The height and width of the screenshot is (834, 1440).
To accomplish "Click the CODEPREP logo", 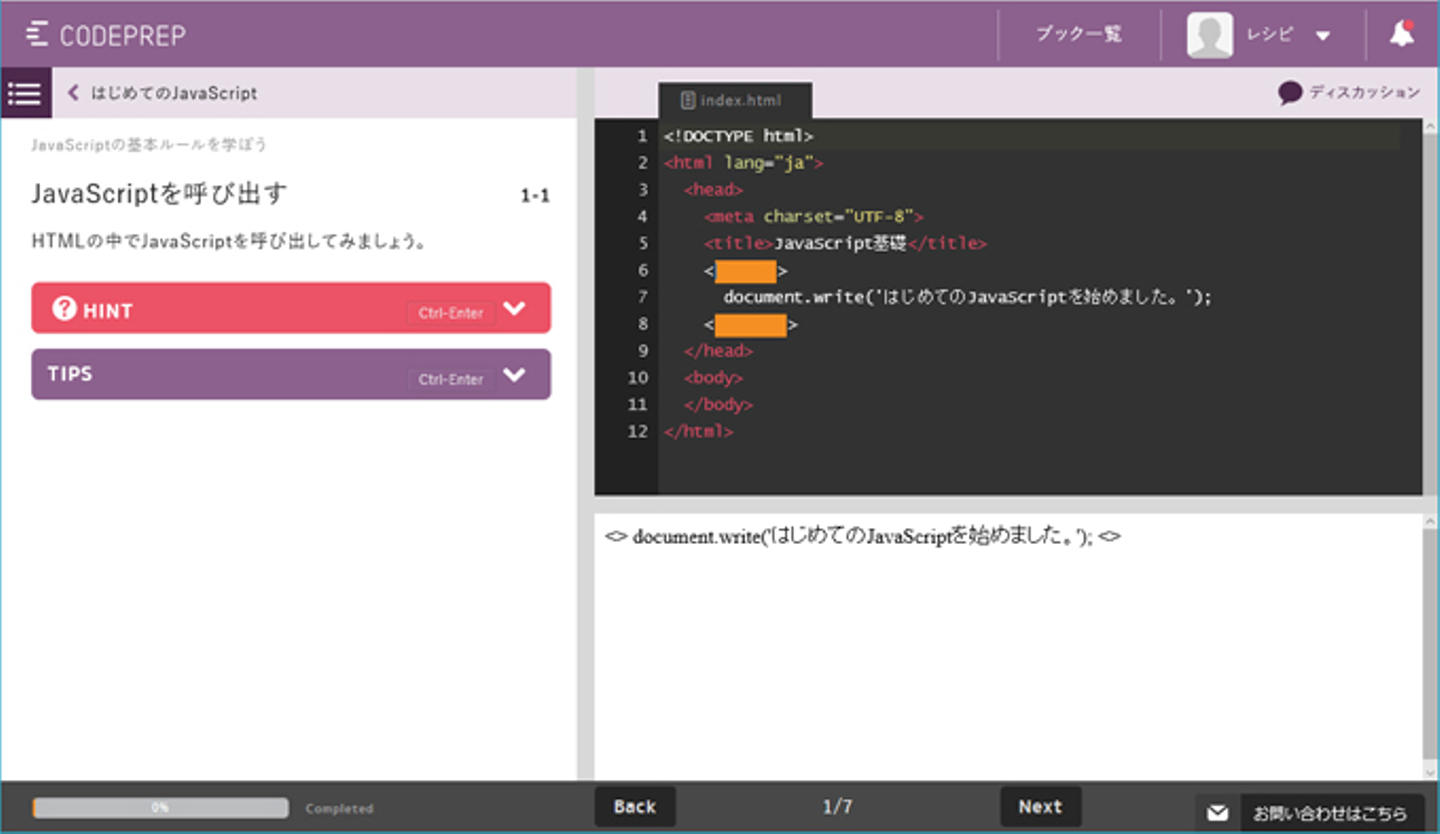I will [107, 35].
